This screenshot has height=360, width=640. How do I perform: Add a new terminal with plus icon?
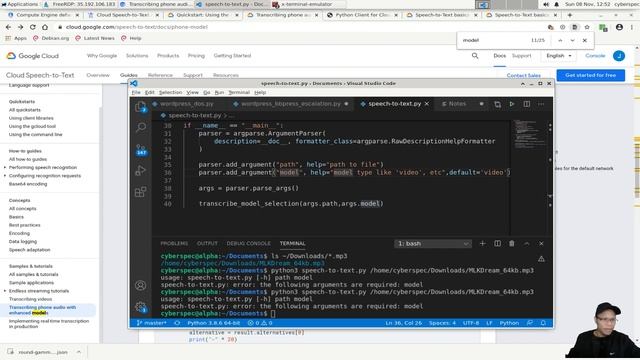pyautogui.click(x=482, y=244)
